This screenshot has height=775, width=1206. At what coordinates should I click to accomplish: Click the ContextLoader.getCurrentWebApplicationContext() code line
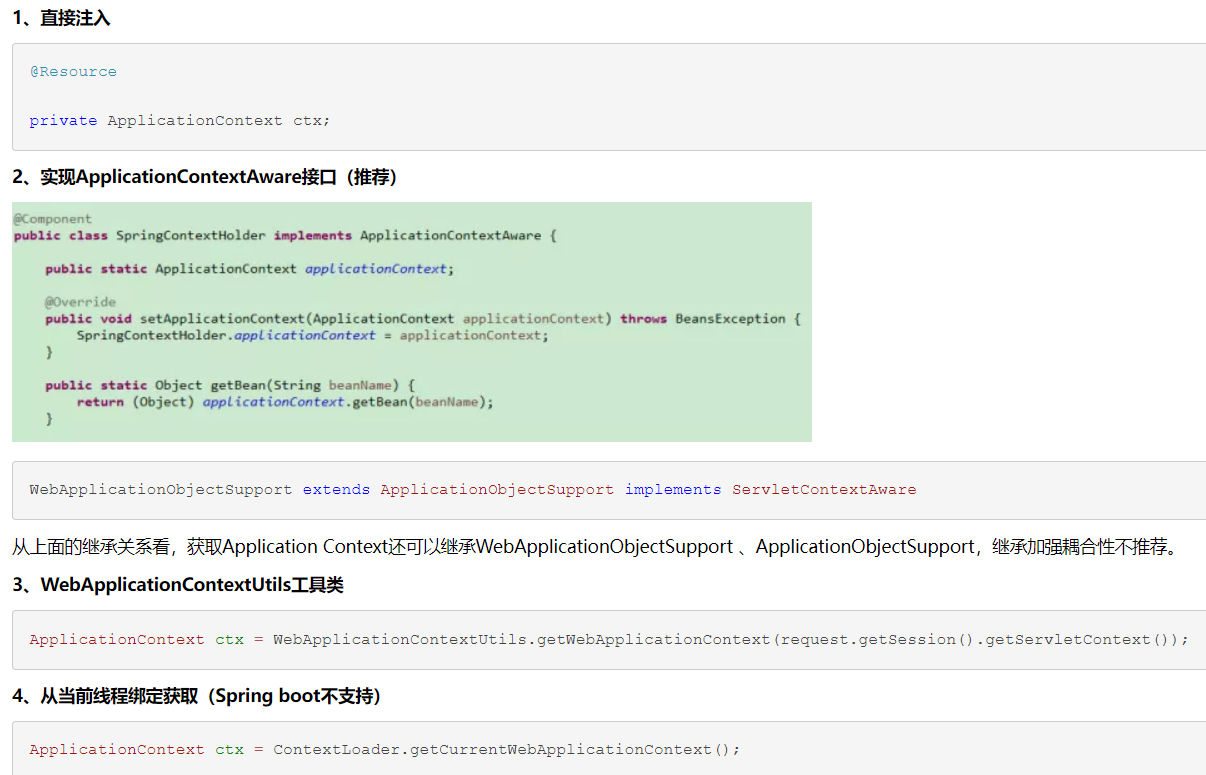coord(385,750)
